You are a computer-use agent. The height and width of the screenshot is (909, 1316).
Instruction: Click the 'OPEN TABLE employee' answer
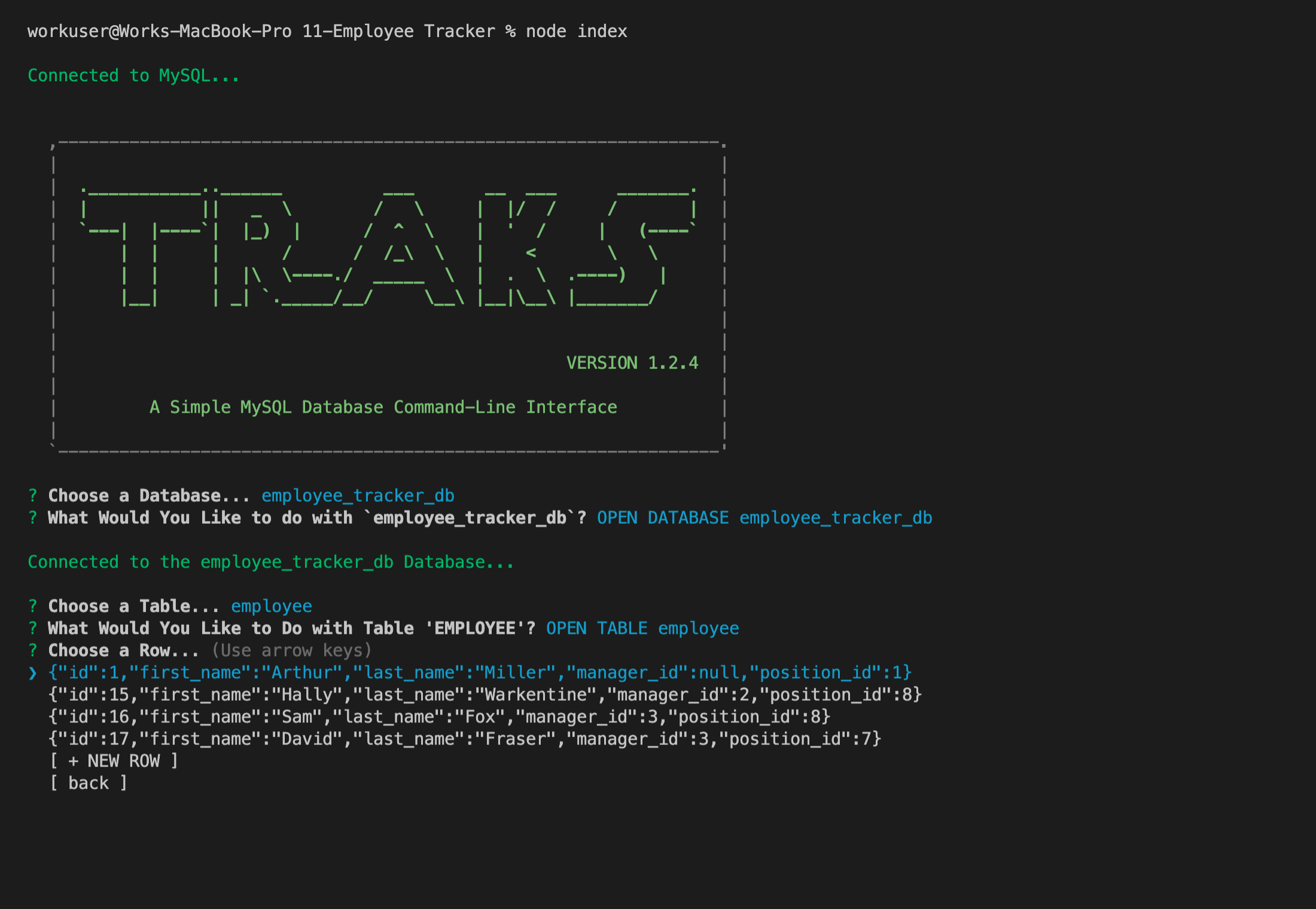tap(642, 629)
